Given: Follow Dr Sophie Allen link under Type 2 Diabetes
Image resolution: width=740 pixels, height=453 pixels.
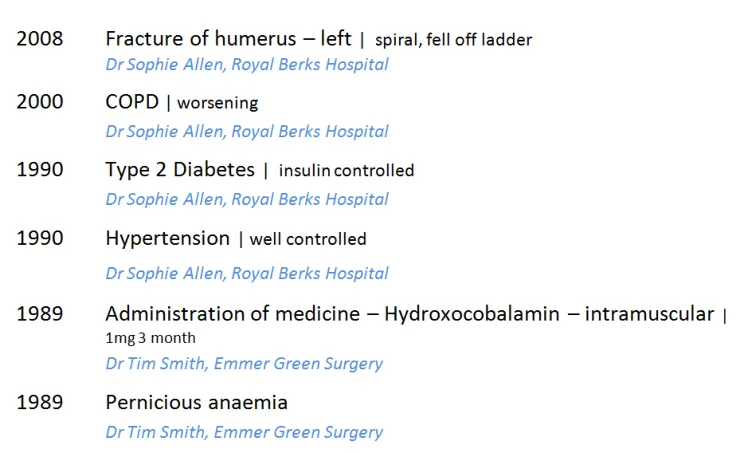Looking at the screenshot, I should (x=247, y=198).
